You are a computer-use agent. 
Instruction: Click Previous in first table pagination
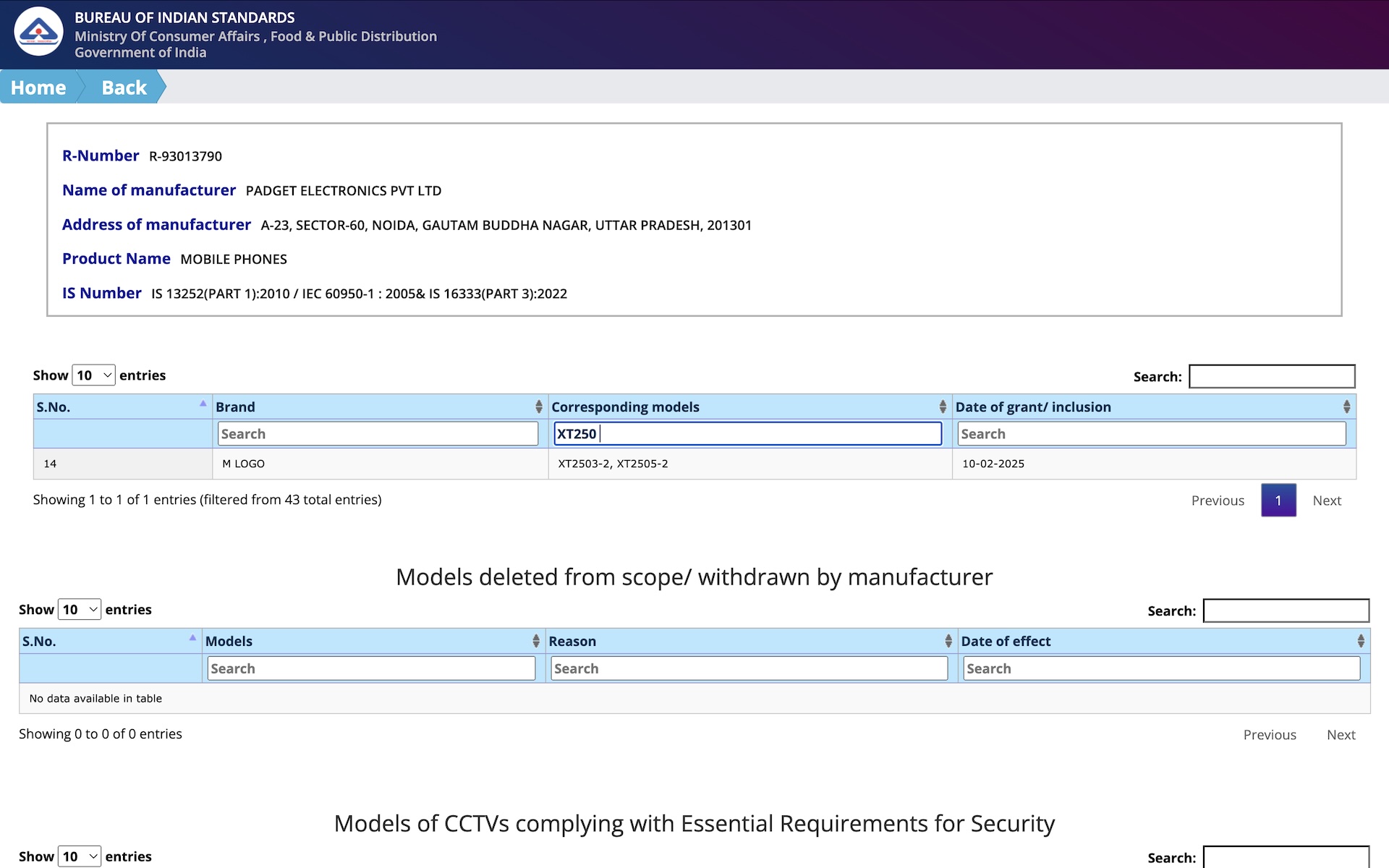1218,501
